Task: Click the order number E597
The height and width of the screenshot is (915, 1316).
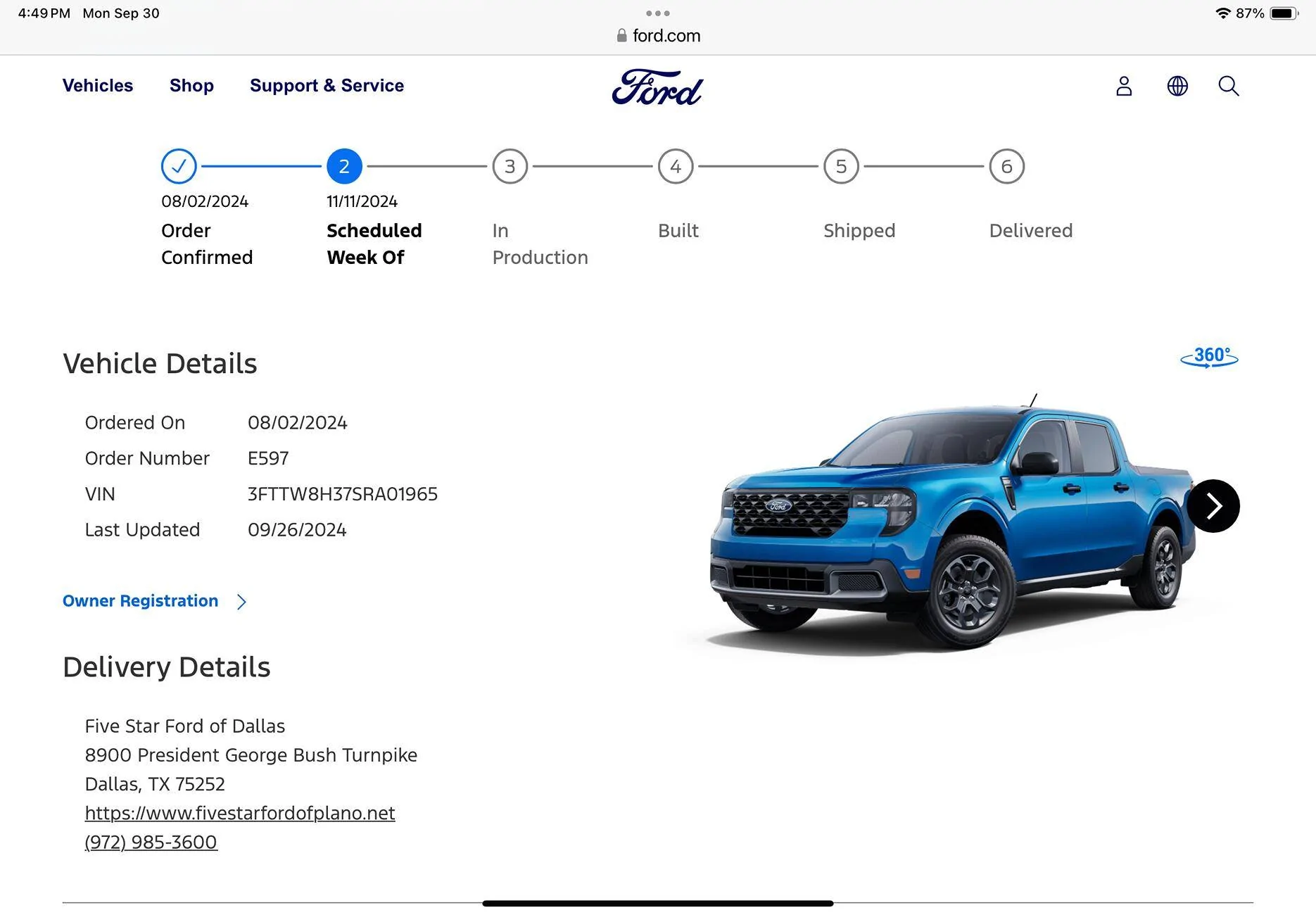Action: (x=268, y=458)
